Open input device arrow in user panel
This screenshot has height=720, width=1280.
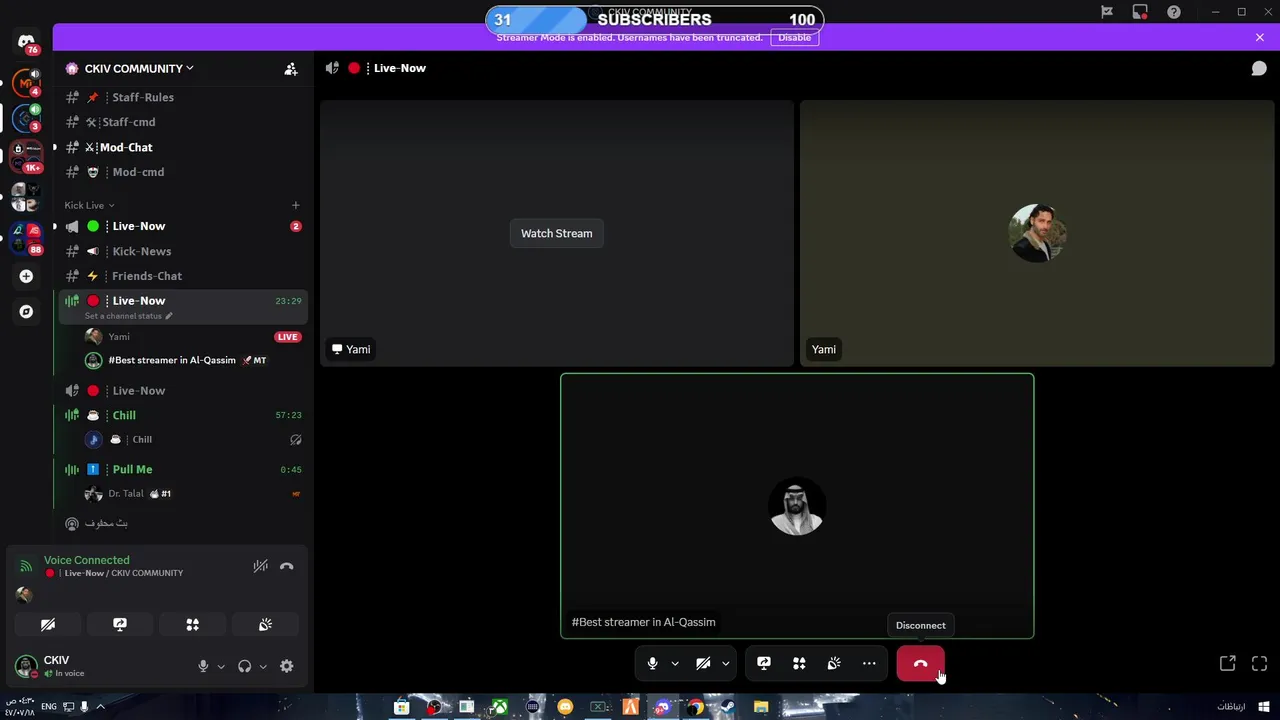[221, 666]
